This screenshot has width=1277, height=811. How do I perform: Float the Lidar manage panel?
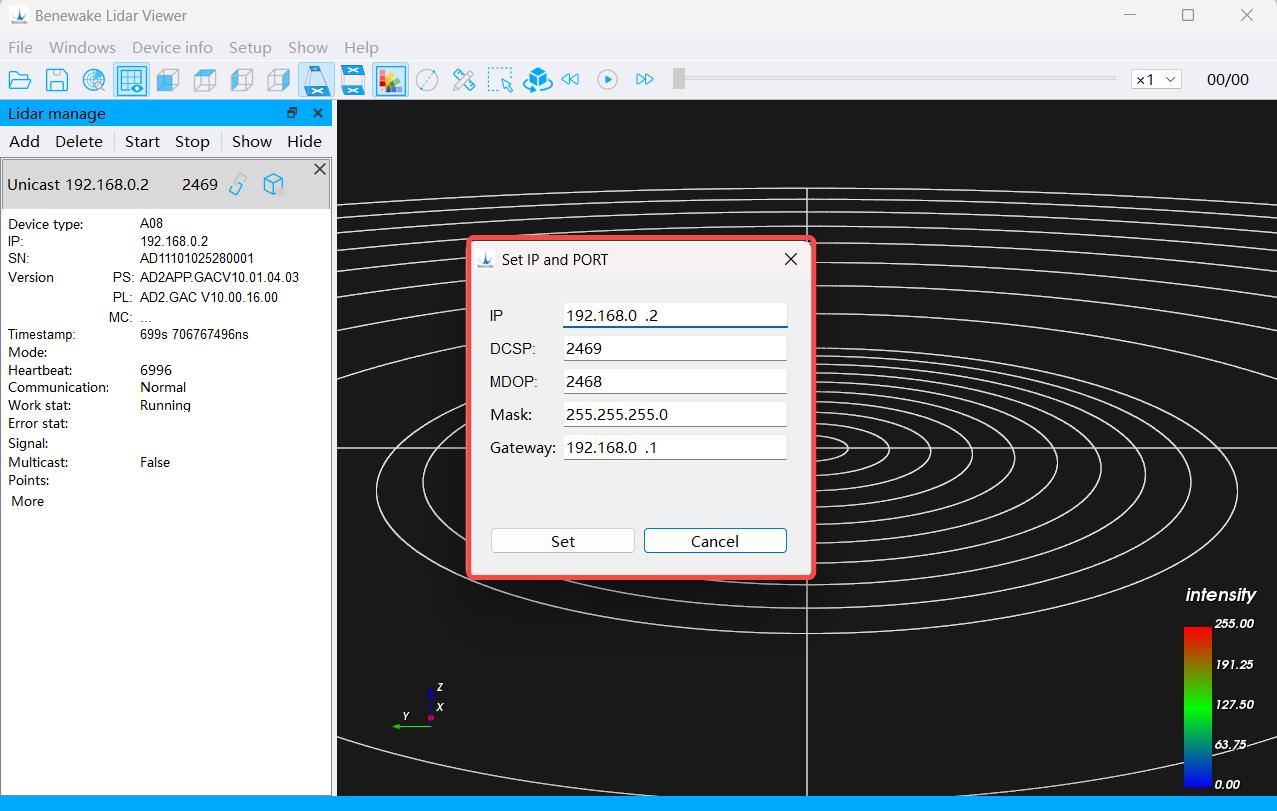pyautogui.click(x=292, y=113)
